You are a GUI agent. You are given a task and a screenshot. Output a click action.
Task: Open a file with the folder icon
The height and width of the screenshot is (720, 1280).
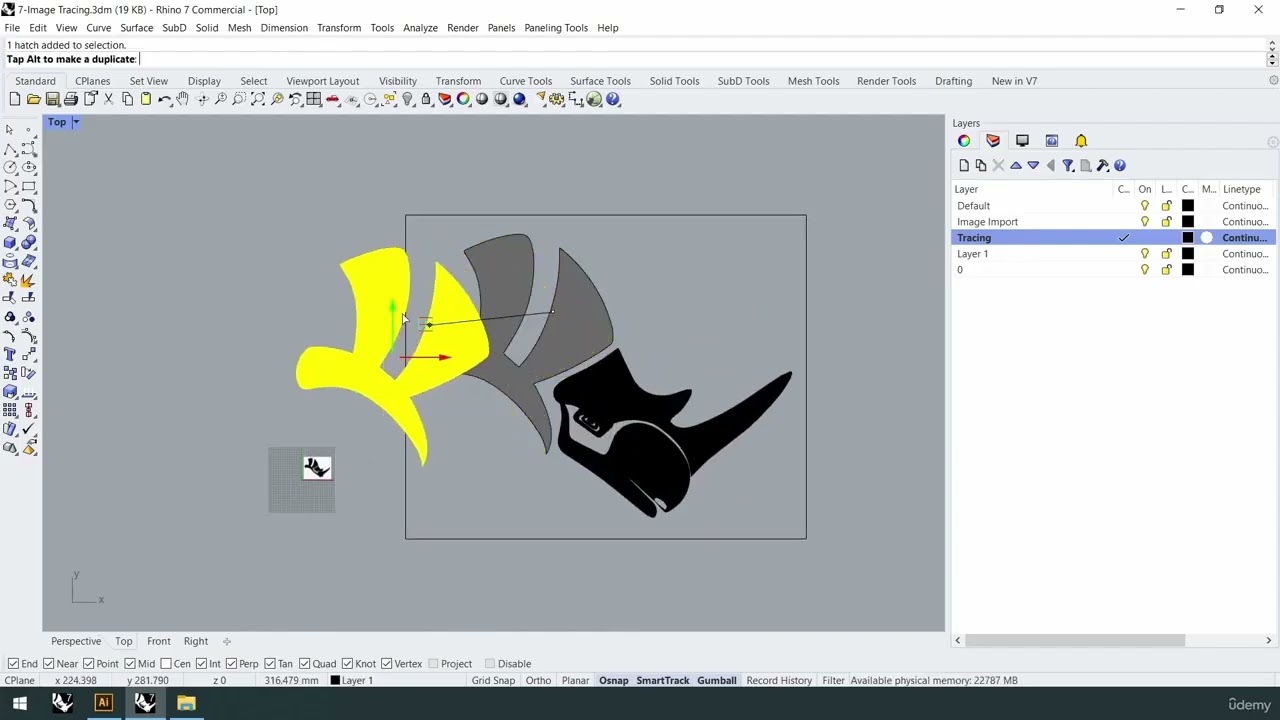click(x=33, y=99)
